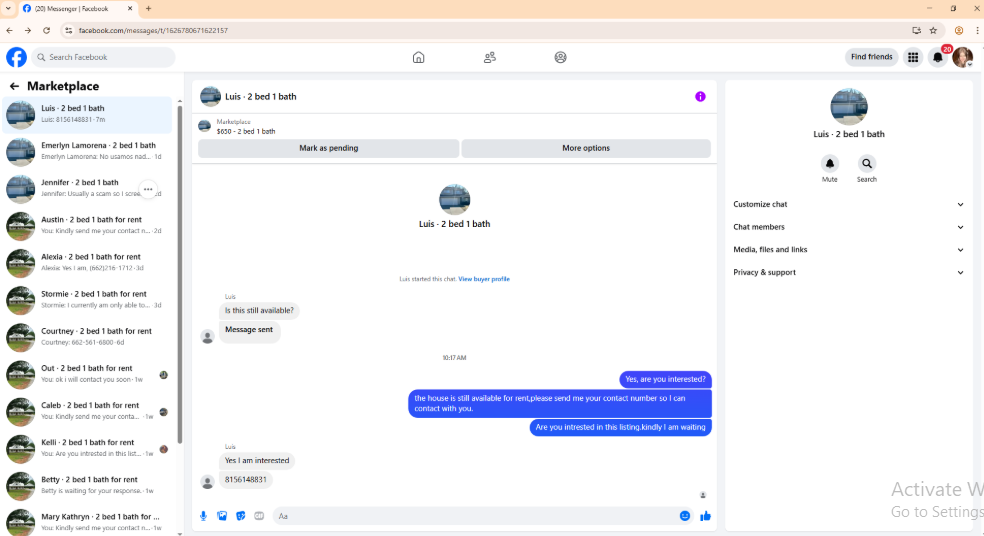Image resolution: width=984 pixels, height=536 pixels.
Task: Click the browser address bar URL
Action: pyautogui.click(x=153, y=30)
